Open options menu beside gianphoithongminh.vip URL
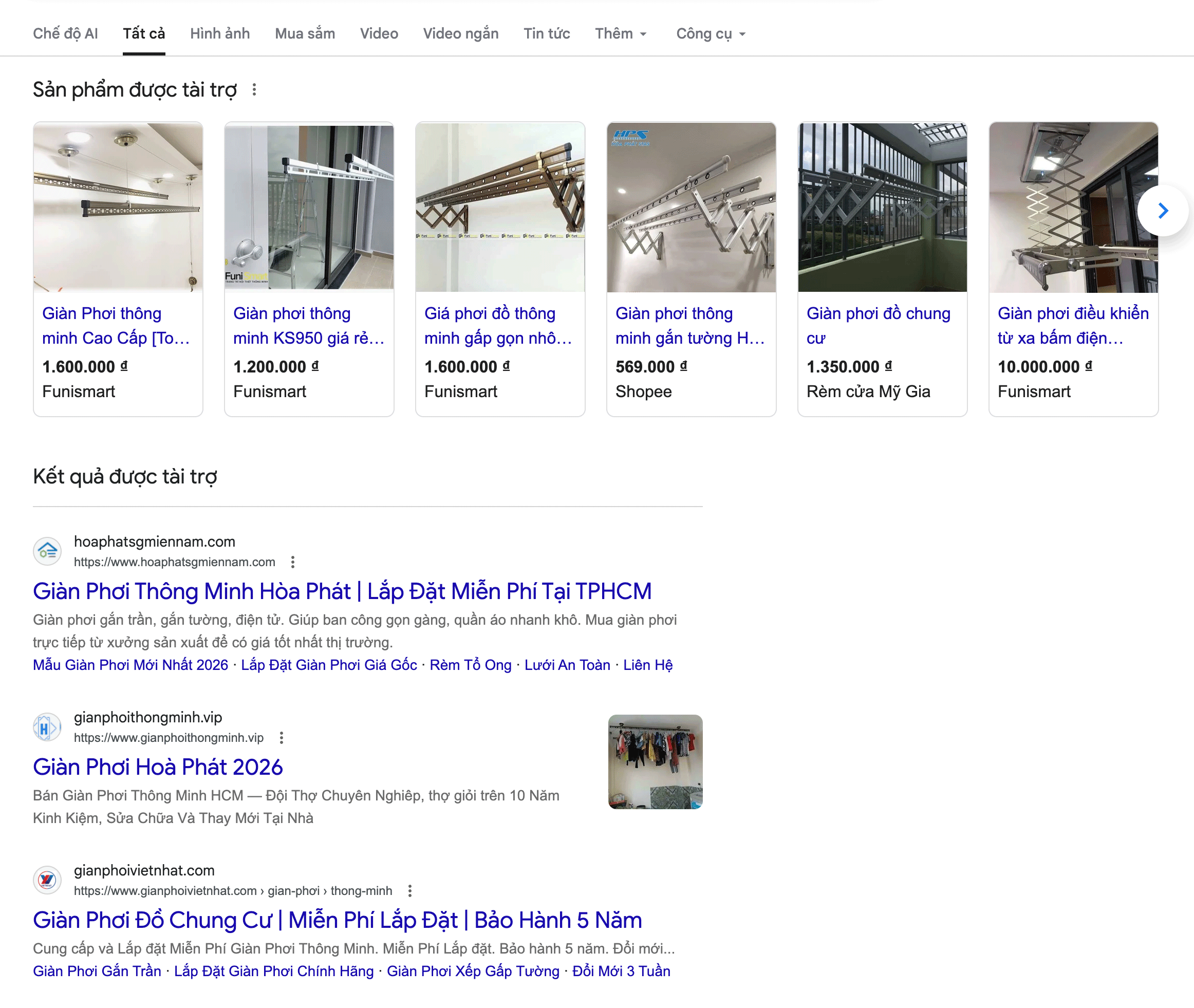1194x1008 pixels. 281,738
